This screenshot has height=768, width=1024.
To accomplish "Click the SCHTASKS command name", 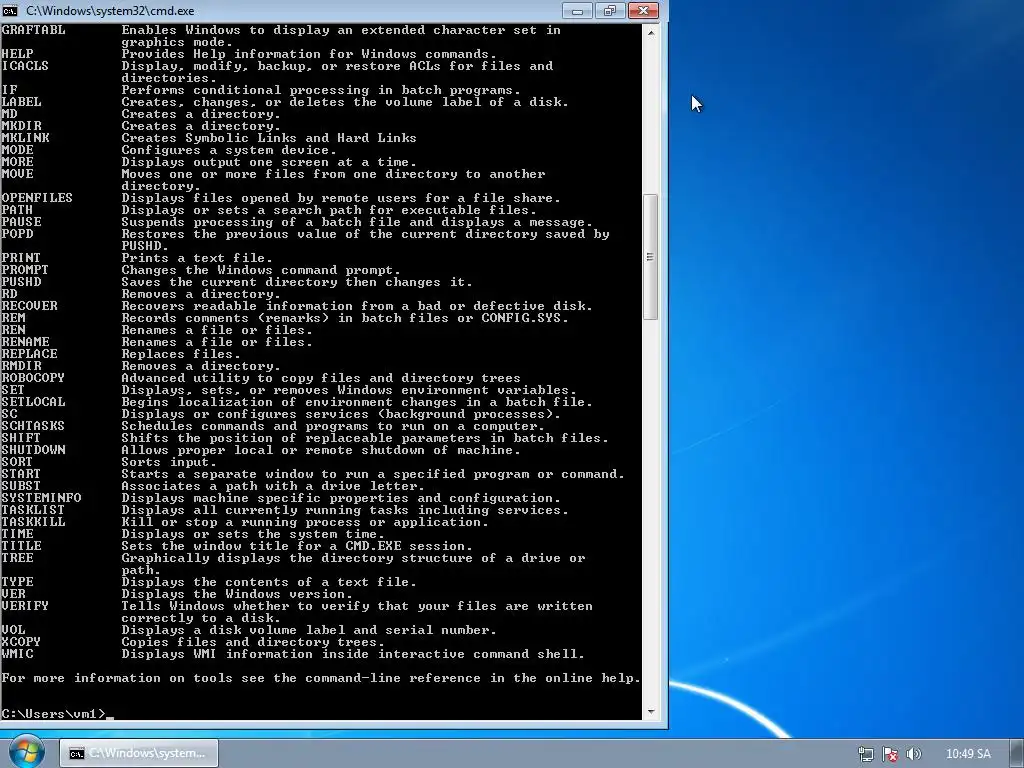I will [33, 426].
